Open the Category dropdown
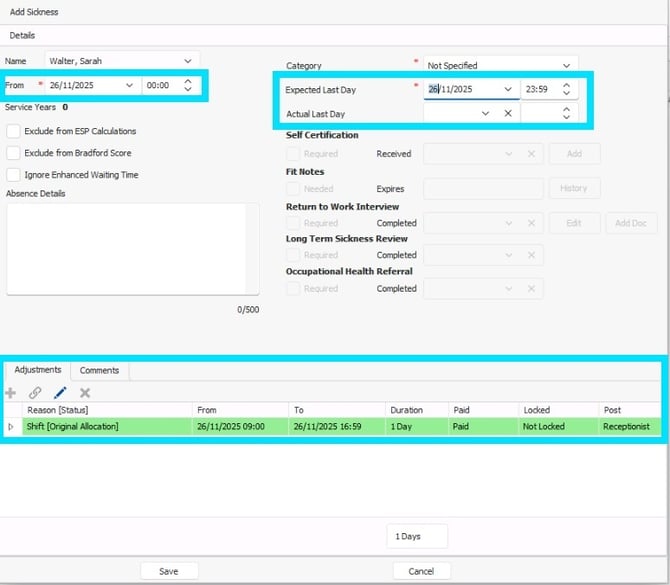670x585 pixels. coord(567,65)
